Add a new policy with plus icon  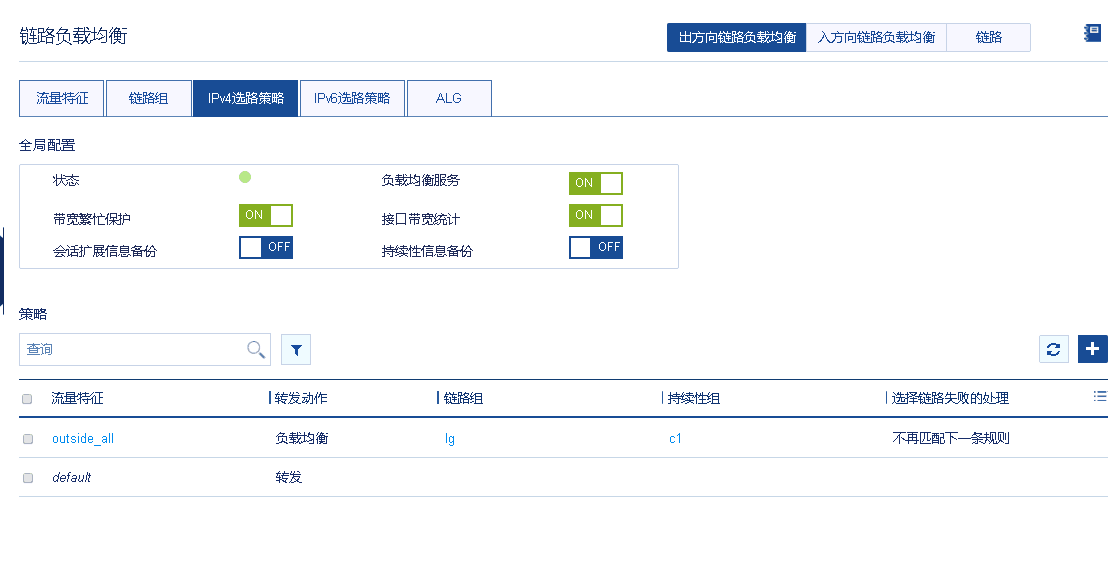coord(1092,349)
